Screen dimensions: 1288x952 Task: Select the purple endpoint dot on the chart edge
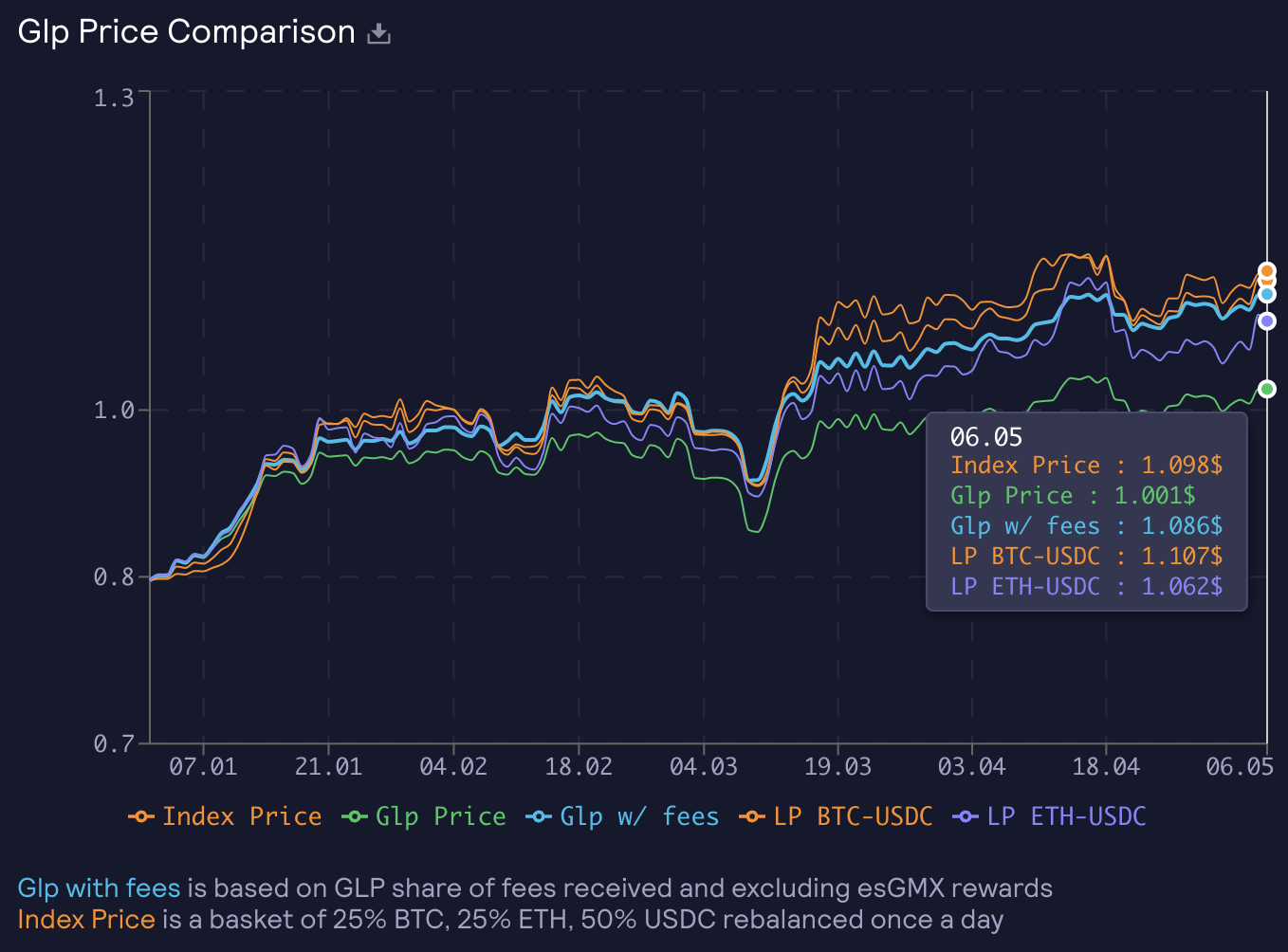(x=1267, y=321)
